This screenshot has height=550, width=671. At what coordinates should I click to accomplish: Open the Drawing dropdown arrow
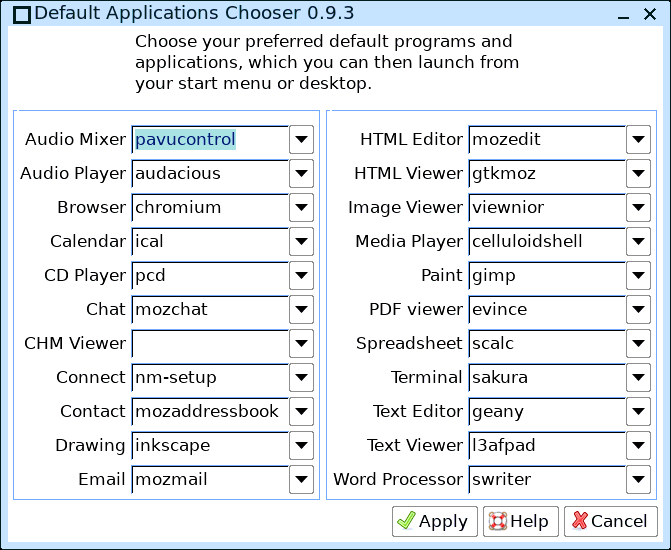pyautogui.click(x=301, y=446)
